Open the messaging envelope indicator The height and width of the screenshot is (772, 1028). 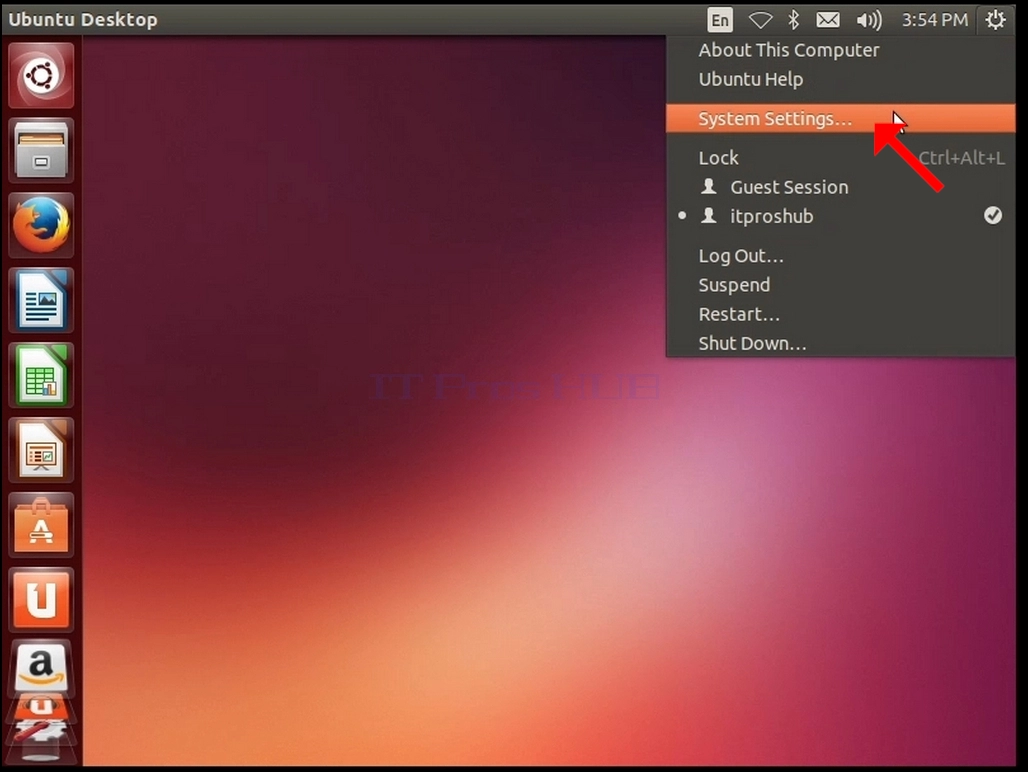point(827,20)
